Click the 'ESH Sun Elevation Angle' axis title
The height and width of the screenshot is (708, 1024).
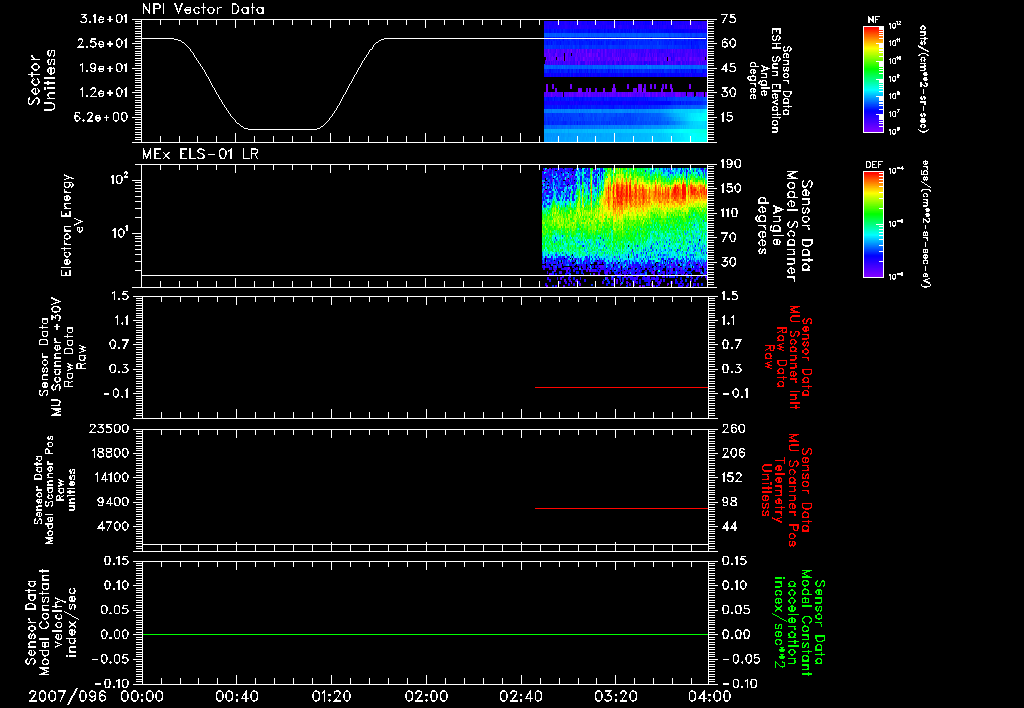point(770,80)
